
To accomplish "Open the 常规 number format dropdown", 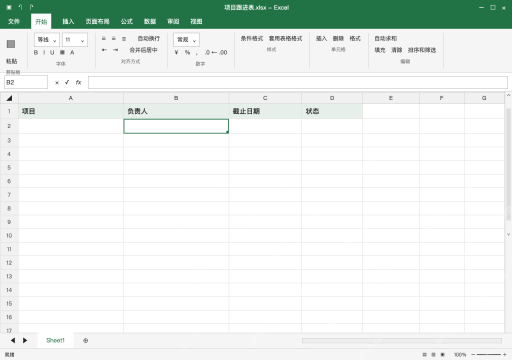I will pyautogui.click(x=186, y=40).
